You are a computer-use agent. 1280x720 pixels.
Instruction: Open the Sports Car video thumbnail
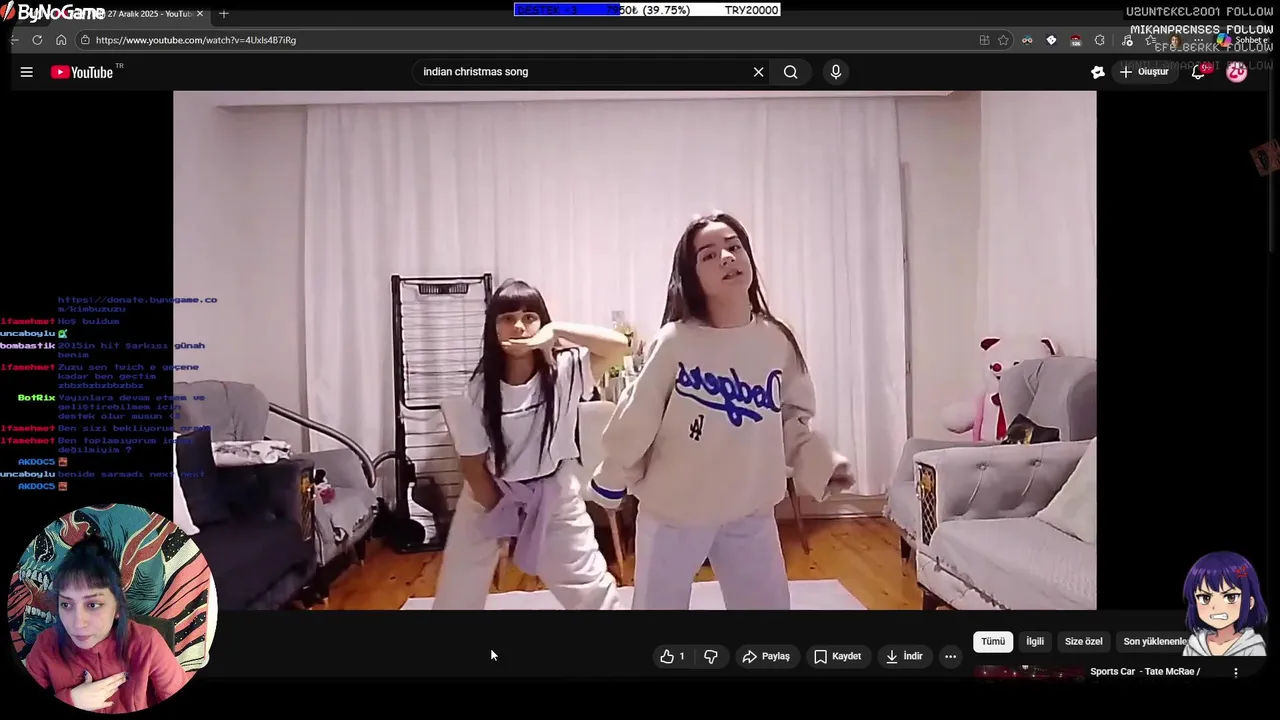[x=1030, y=672]
